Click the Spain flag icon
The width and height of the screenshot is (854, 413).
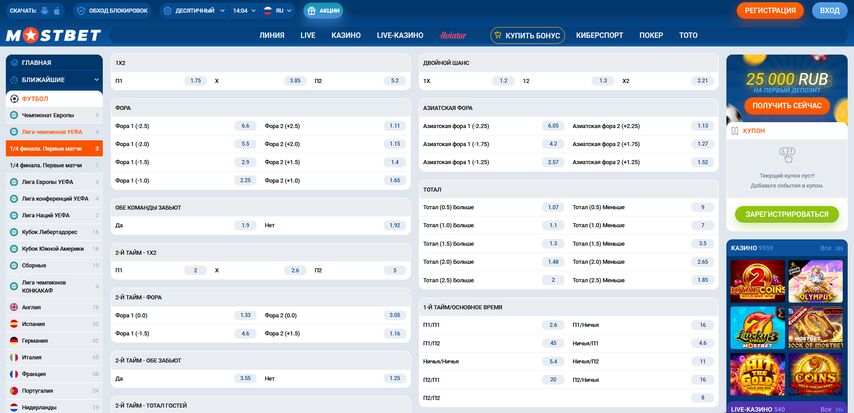pyautogui.click(x=14, y=324)
